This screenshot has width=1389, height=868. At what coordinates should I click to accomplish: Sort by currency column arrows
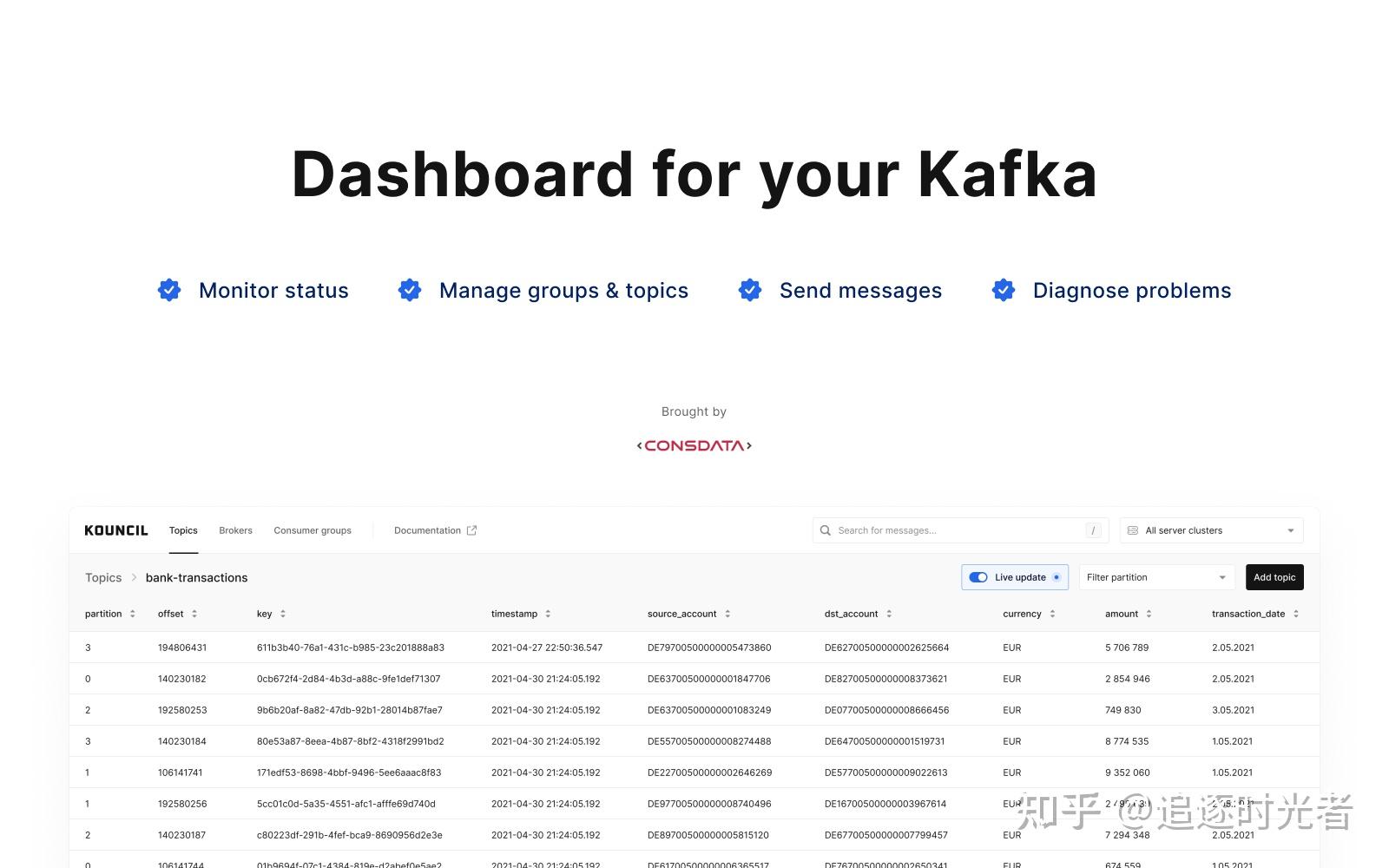1052,614
